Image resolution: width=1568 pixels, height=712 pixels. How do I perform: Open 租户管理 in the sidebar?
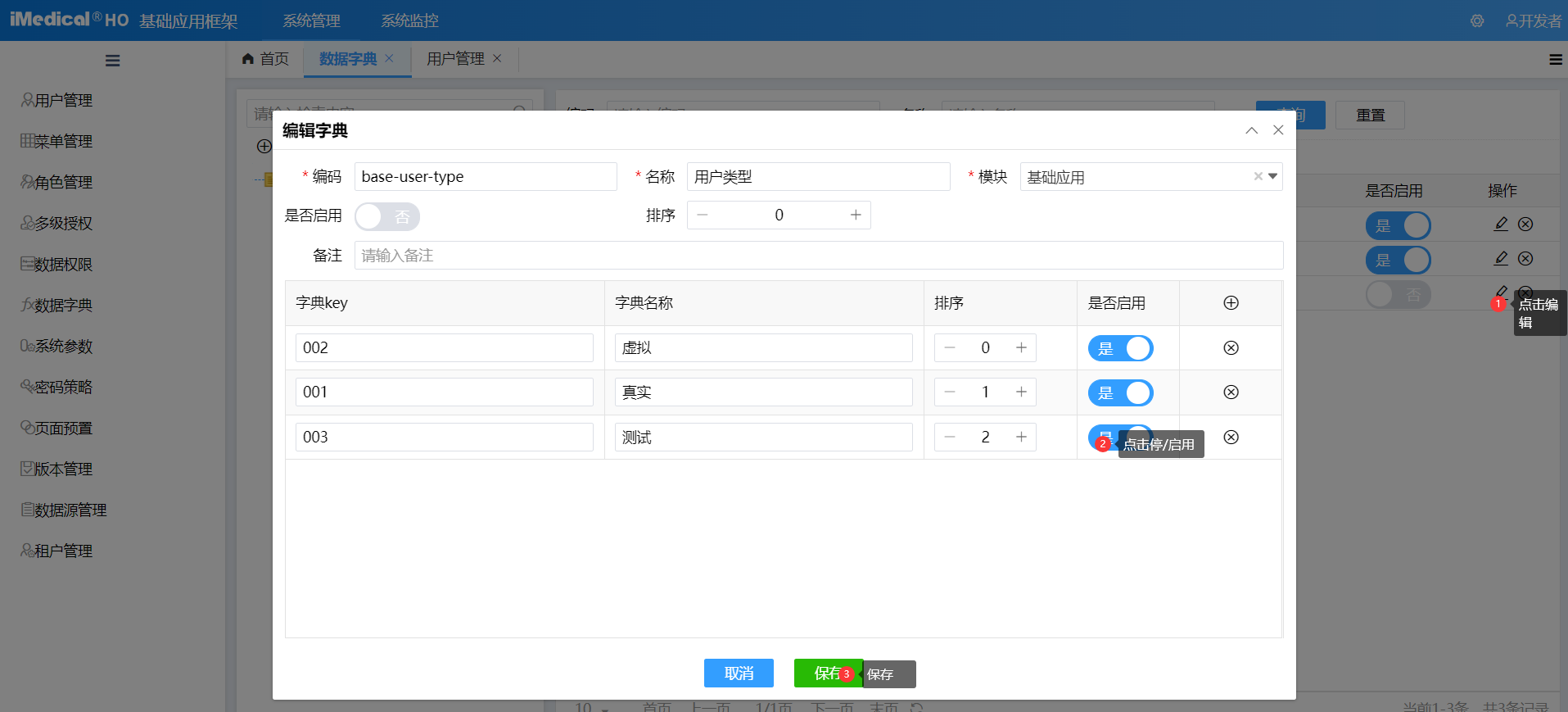coord(56,551)
